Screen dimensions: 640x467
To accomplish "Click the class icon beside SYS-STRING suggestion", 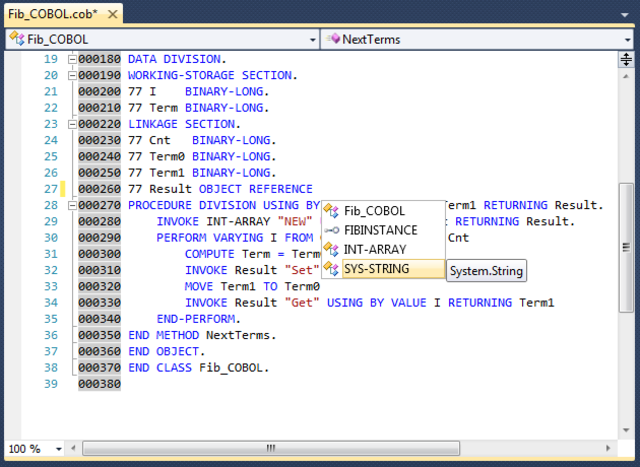I will pos(331,269).
